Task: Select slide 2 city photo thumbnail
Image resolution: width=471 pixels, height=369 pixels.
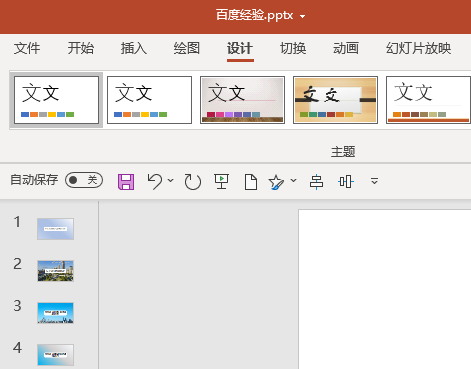Action: (55, 271)
